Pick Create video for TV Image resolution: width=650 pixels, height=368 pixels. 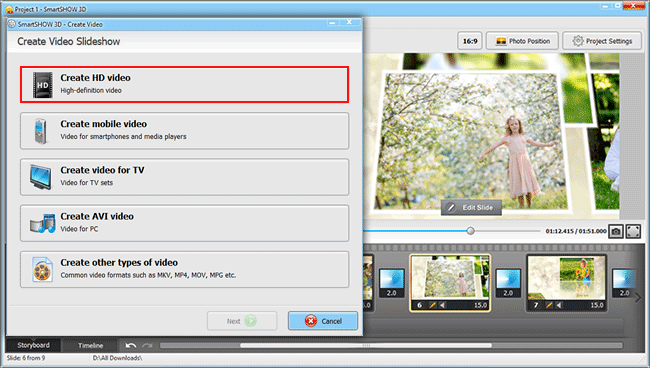184,177
